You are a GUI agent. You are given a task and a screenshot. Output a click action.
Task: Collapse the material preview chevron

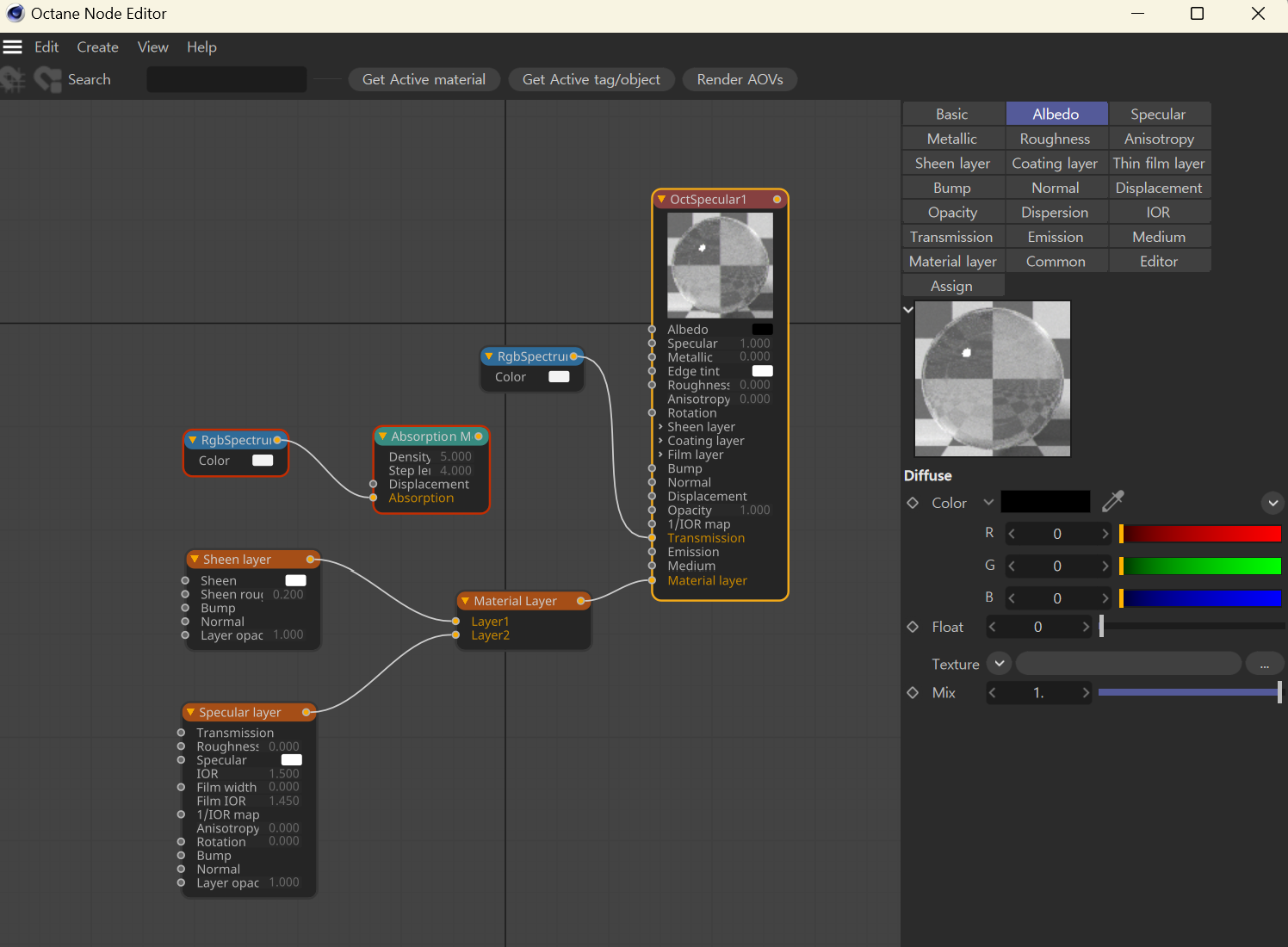pos(908,309)
